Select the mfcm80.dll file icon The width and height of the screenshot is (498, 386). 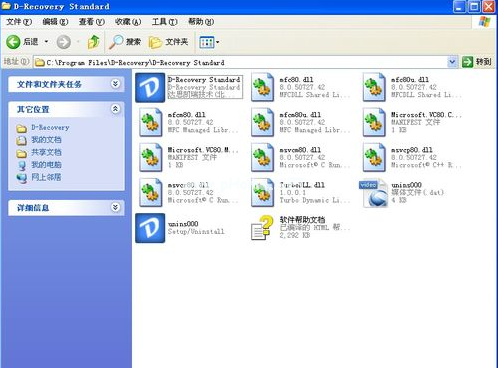(150, 122)
